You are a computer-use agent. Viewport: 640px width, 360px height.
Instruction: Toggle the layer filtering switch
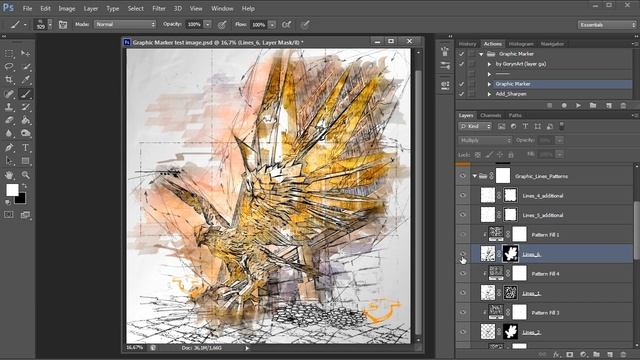[x=562, y=126]
